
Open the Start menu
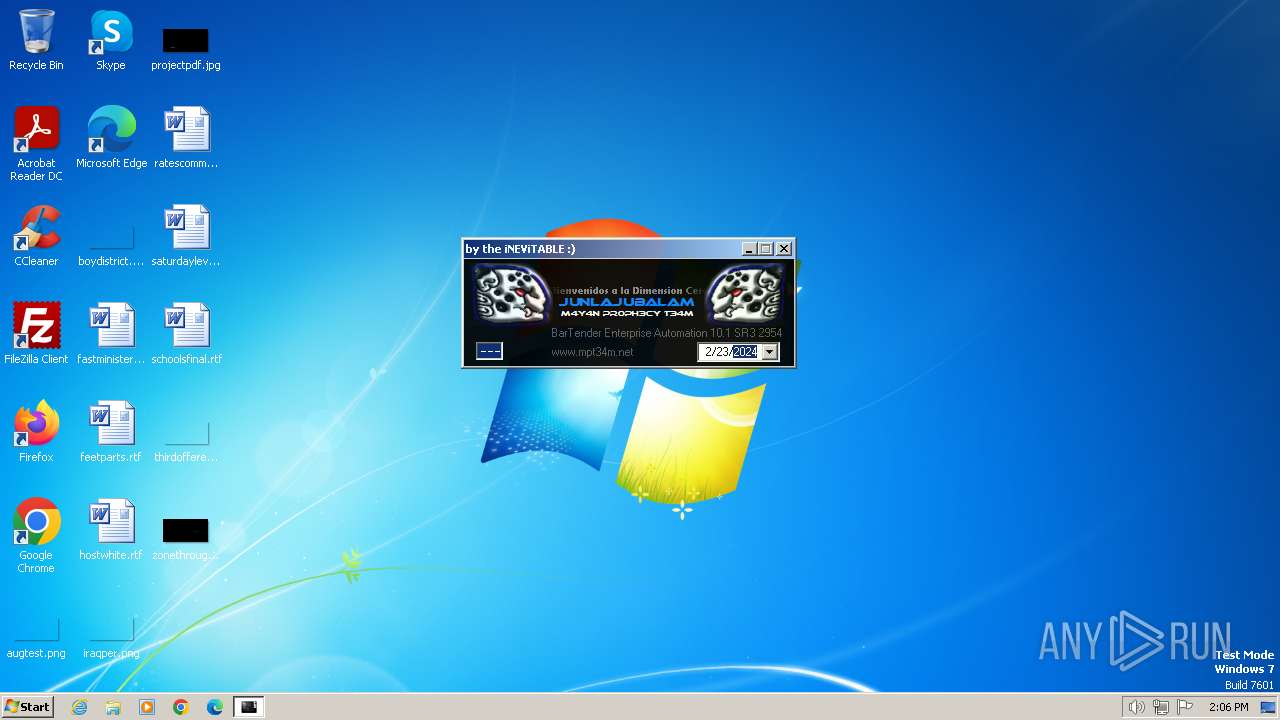click(x=27, y=707)
